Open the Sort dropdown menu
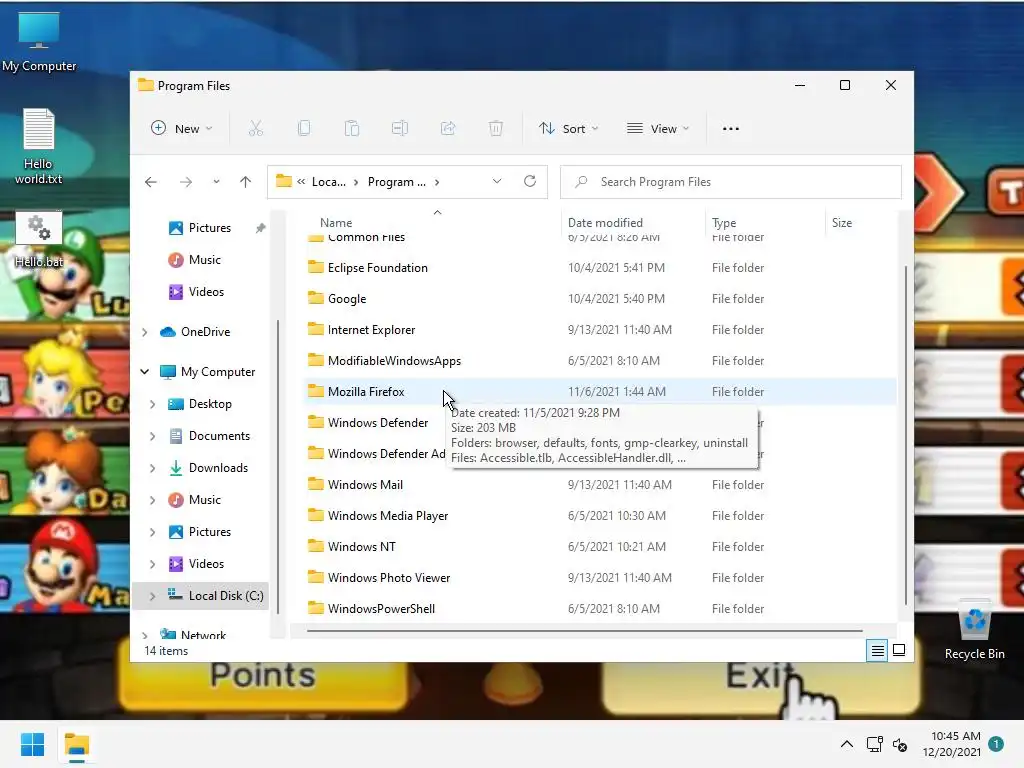This screenshot has width=1024, height=768. [x=568, y=129]
